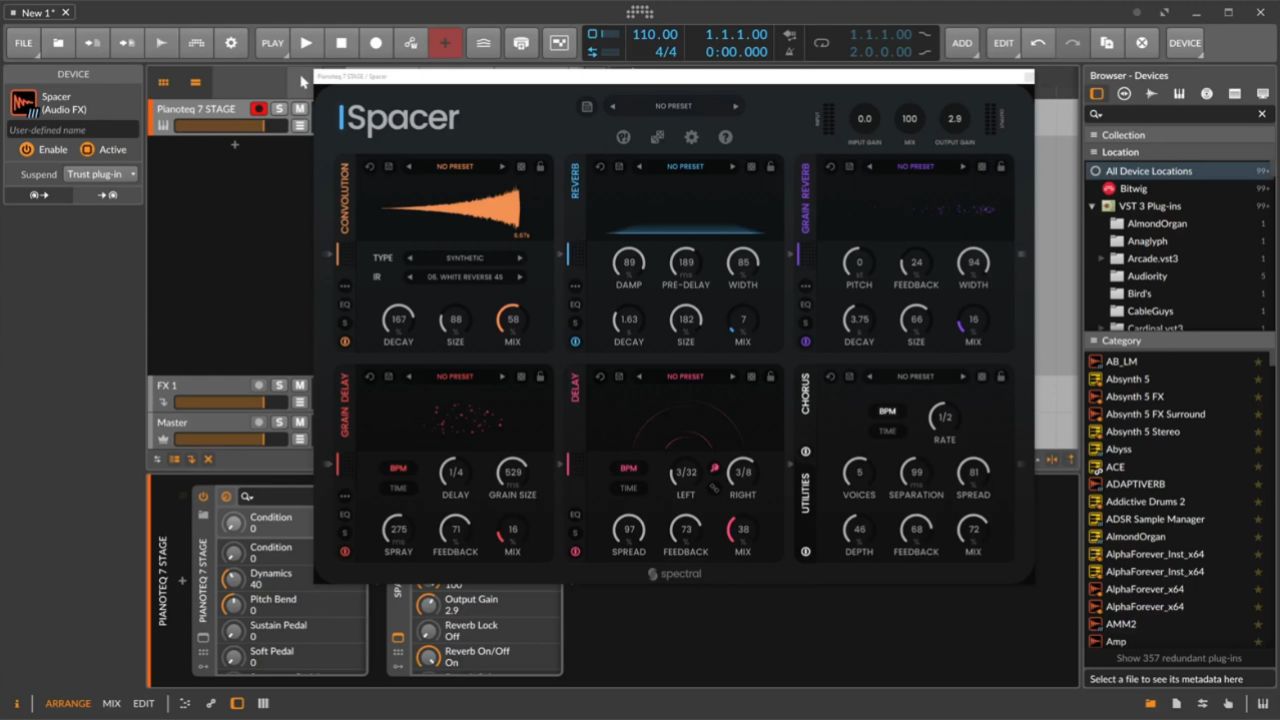Open Spacer's settings via its gear icon
Image resolution: width=1280 pixels, height=720 pixels.
(x=691, y=137)
